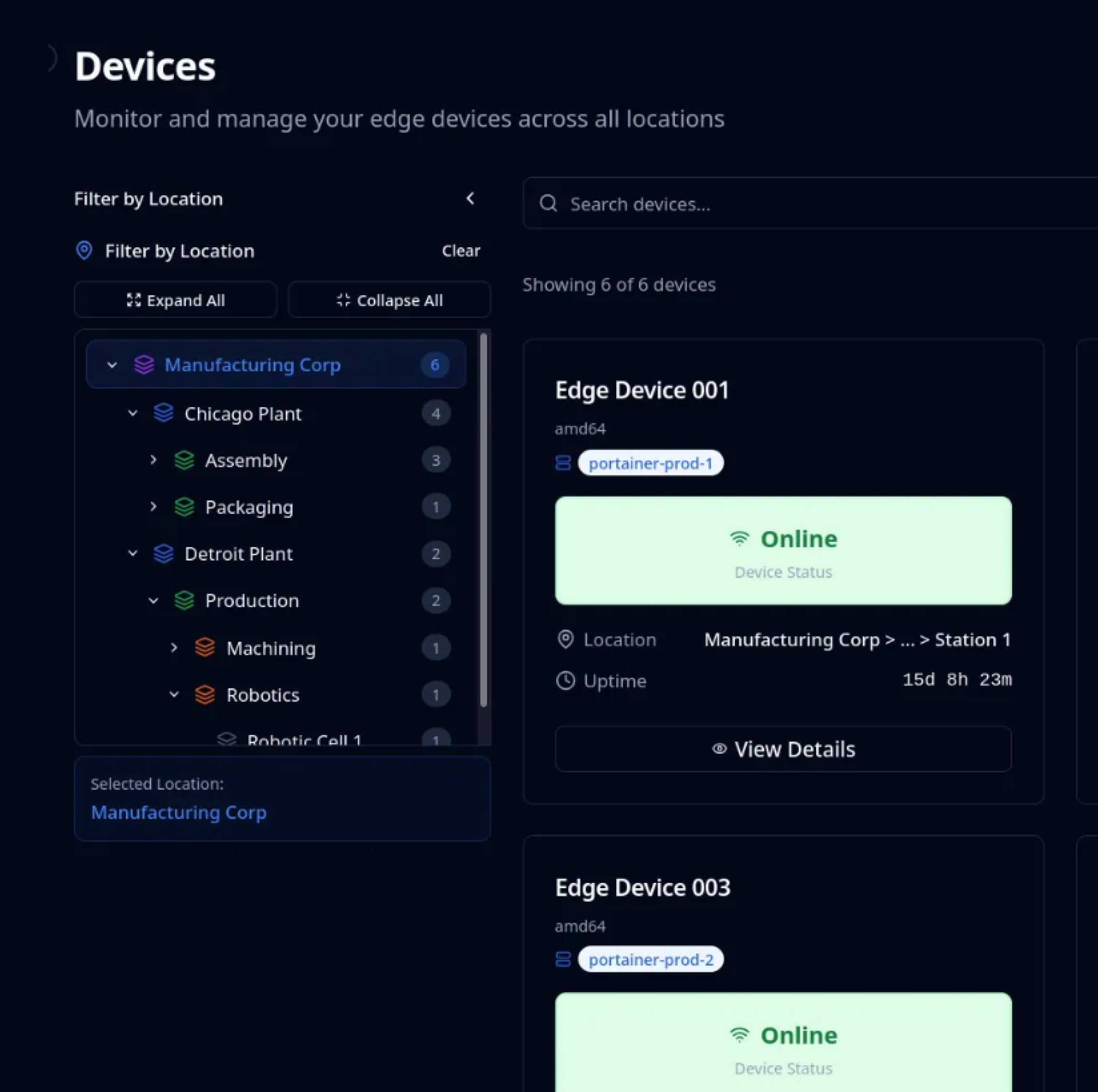
Task: Click the Manufacturing Corp purple layers icon
Action: [144, 365]
